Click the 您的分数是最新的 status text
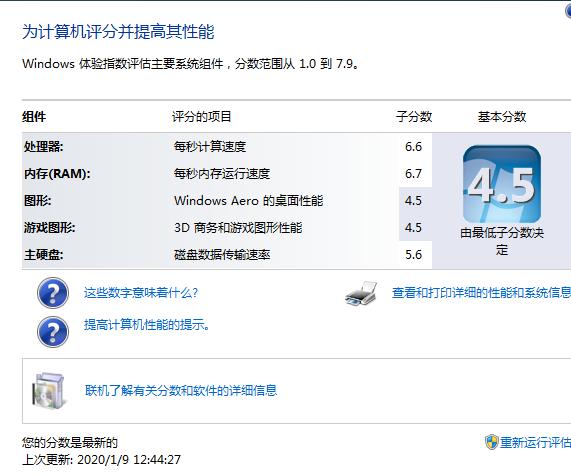The width and height of the screenshot is (571, 476). [x=70, y=443]
